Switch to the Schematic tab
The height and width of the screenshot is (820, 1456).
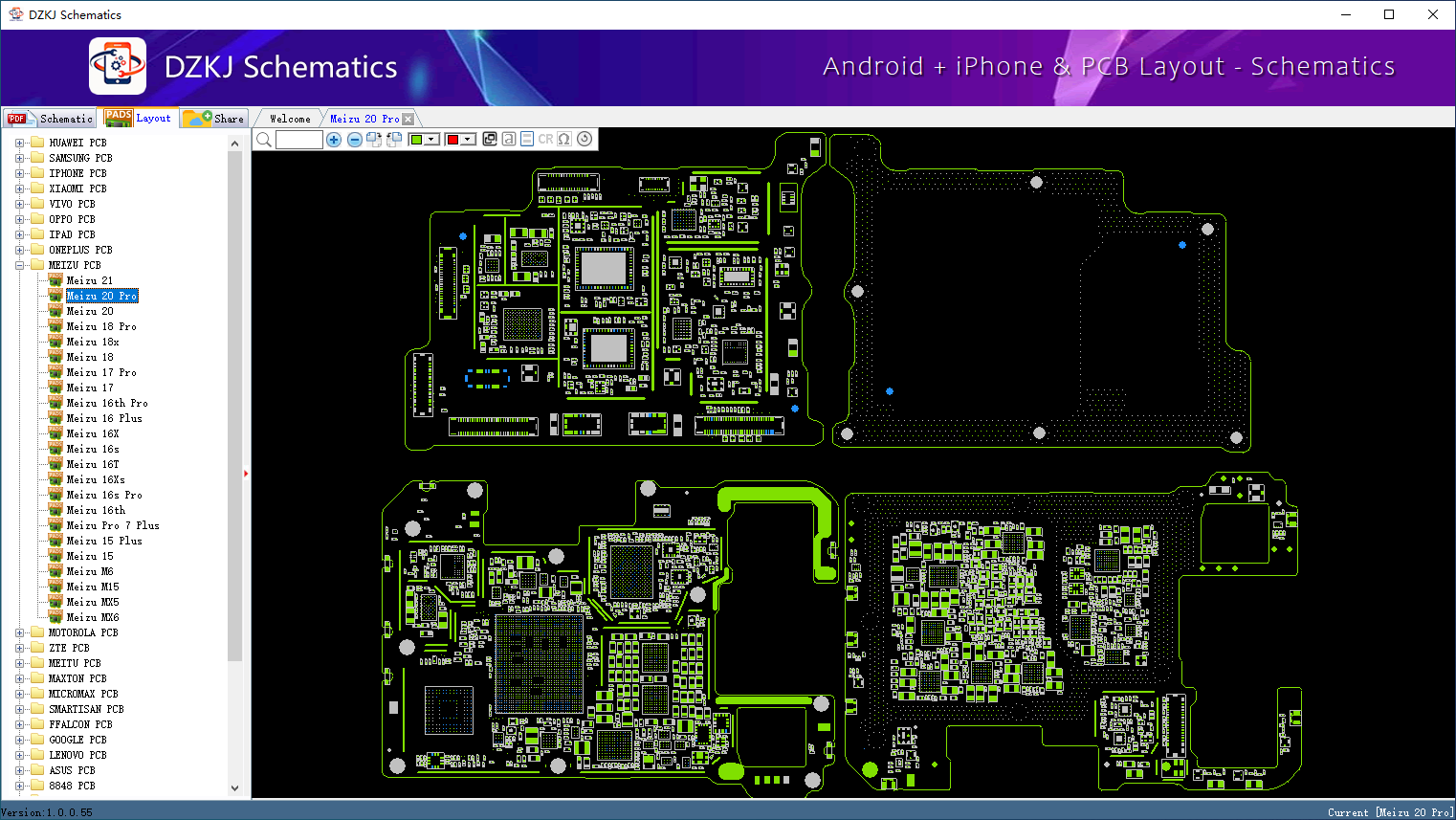coord(51,119)
